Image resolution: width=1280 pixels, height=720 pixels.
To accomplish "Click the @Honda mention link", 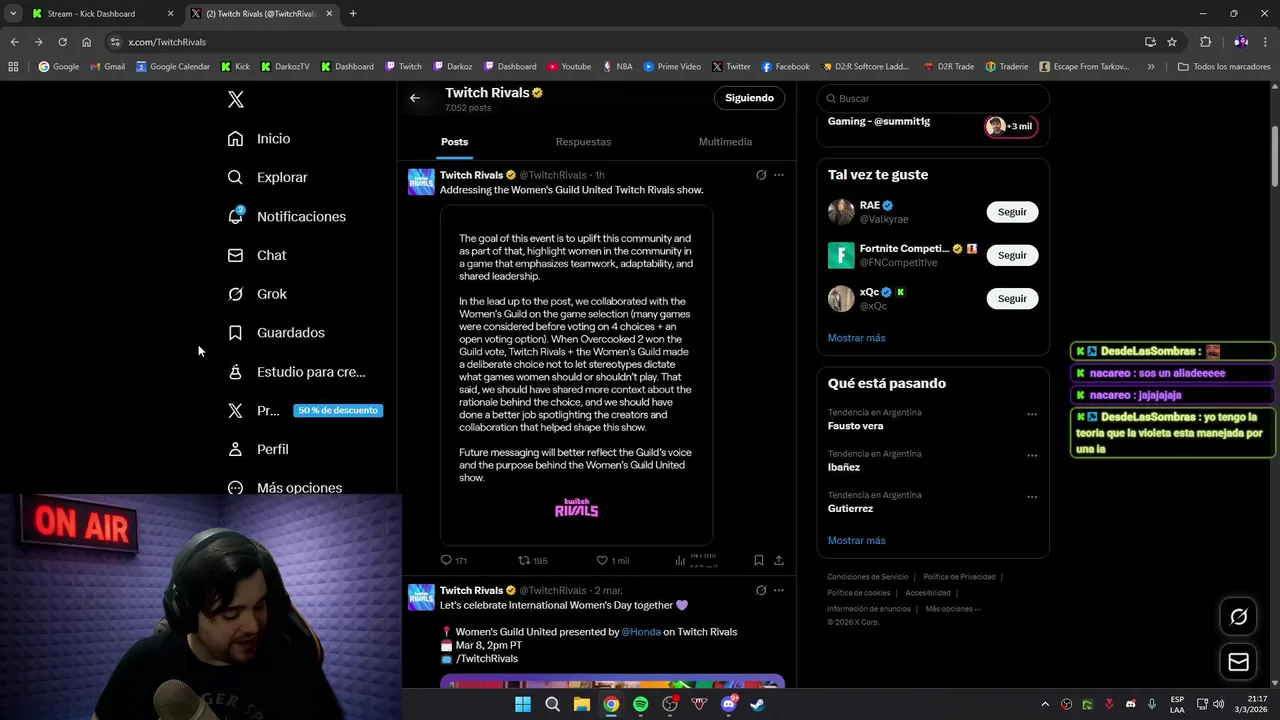I will click(641, 632).
